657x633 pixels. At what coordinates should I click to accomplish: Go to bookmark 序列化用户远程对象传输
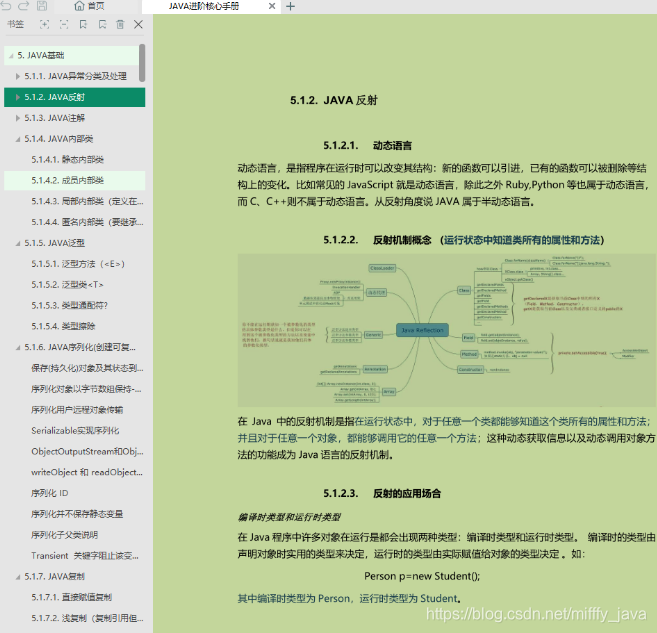pos(75,410)
